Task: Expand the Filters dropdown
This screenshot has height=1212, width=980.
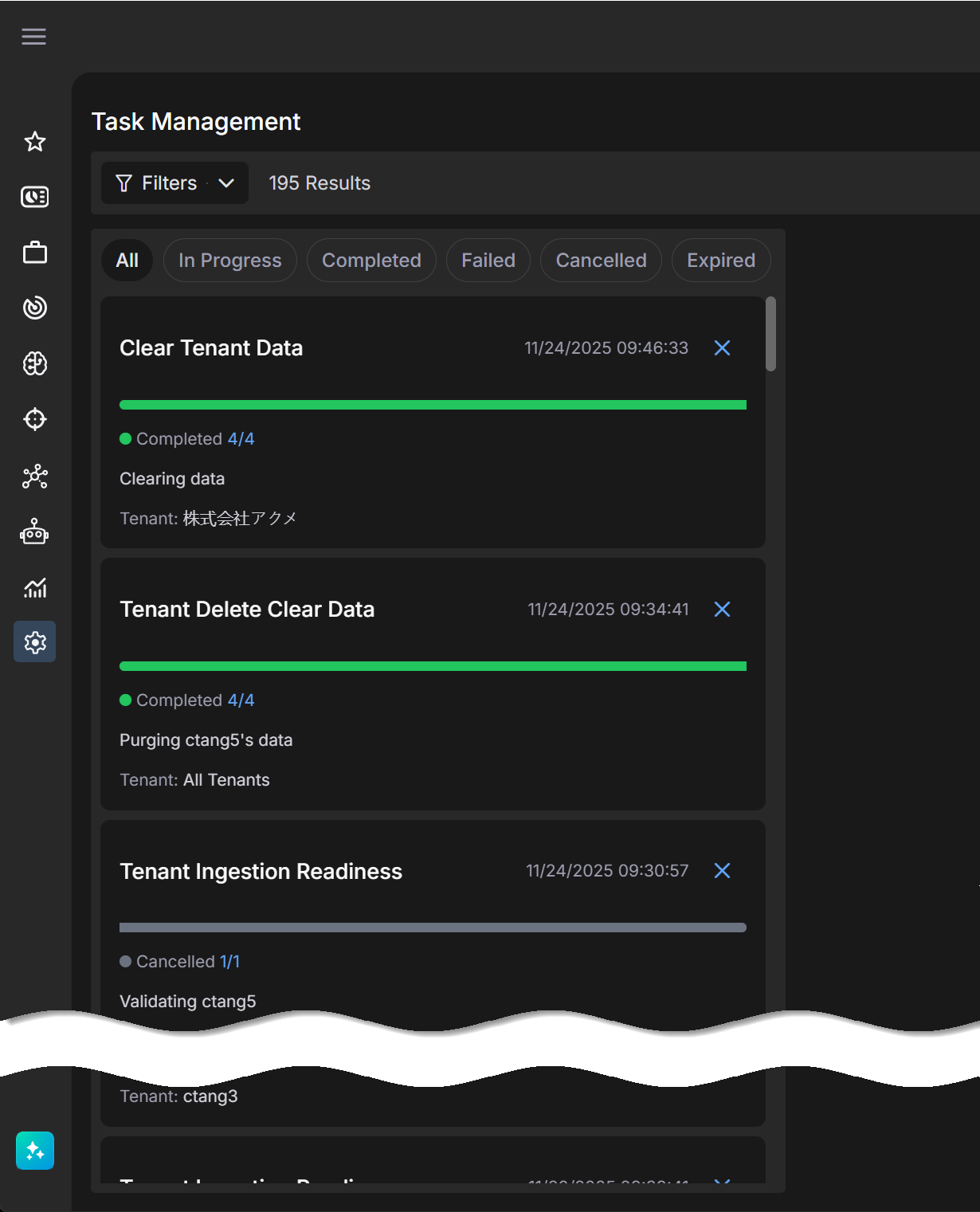Action: click(174, 183)
